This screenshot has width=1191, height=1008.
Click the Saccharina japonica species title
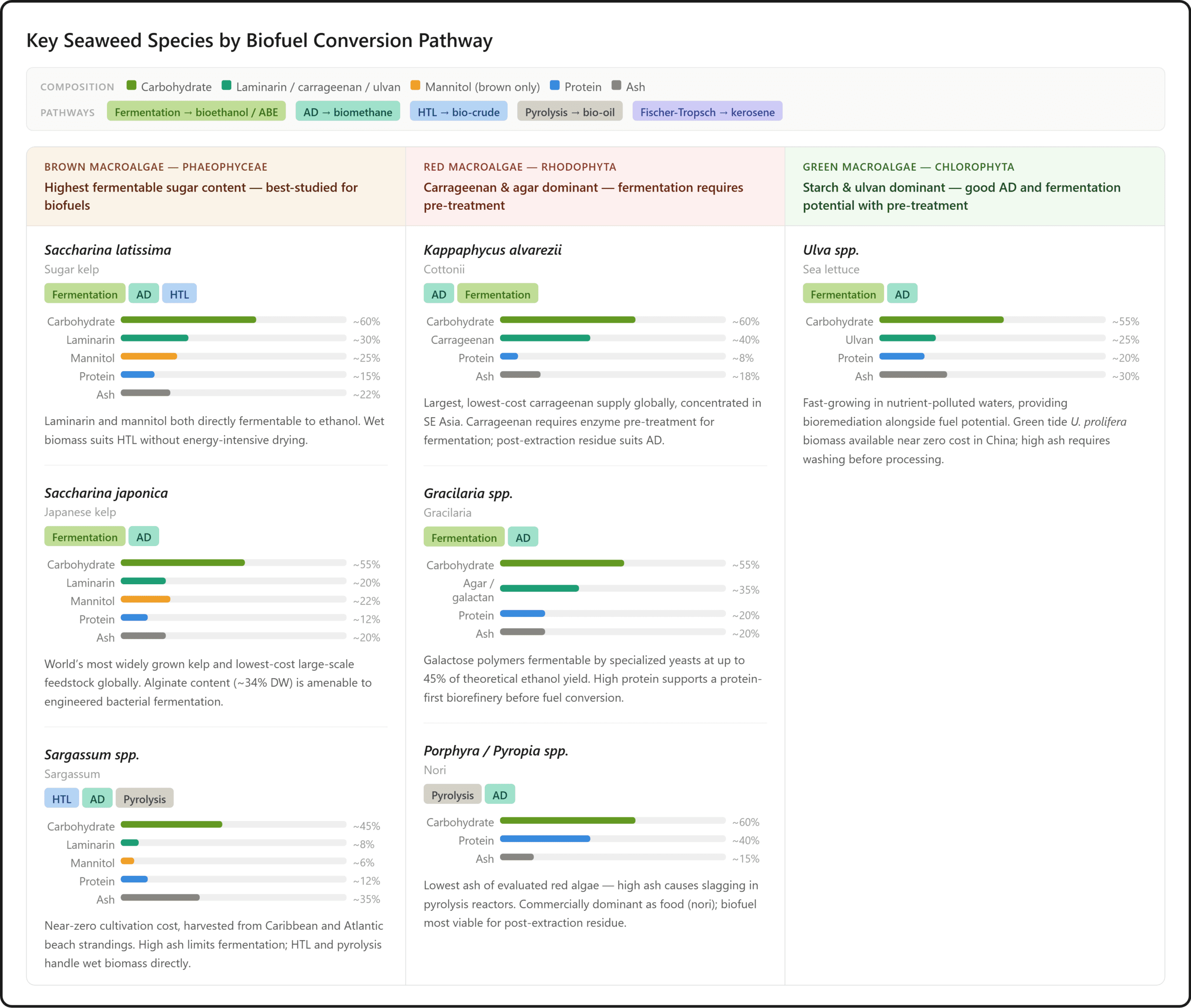(106, 493)
